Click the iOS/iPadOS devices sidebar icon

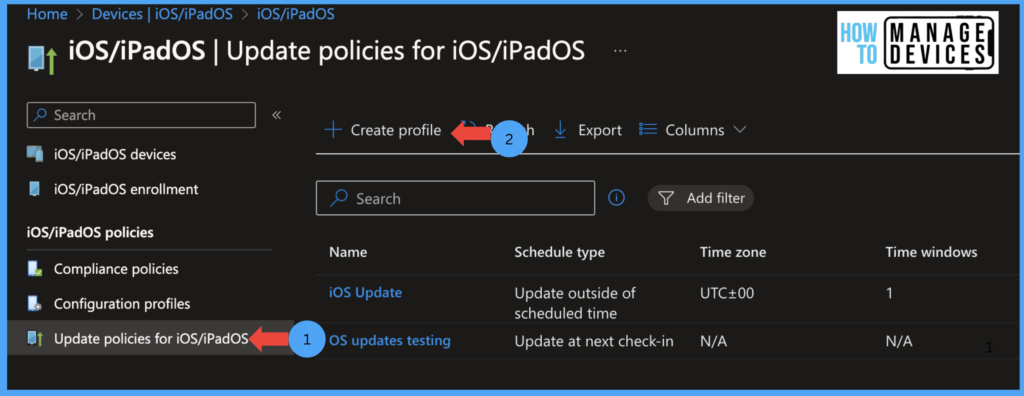pos(35,154)
